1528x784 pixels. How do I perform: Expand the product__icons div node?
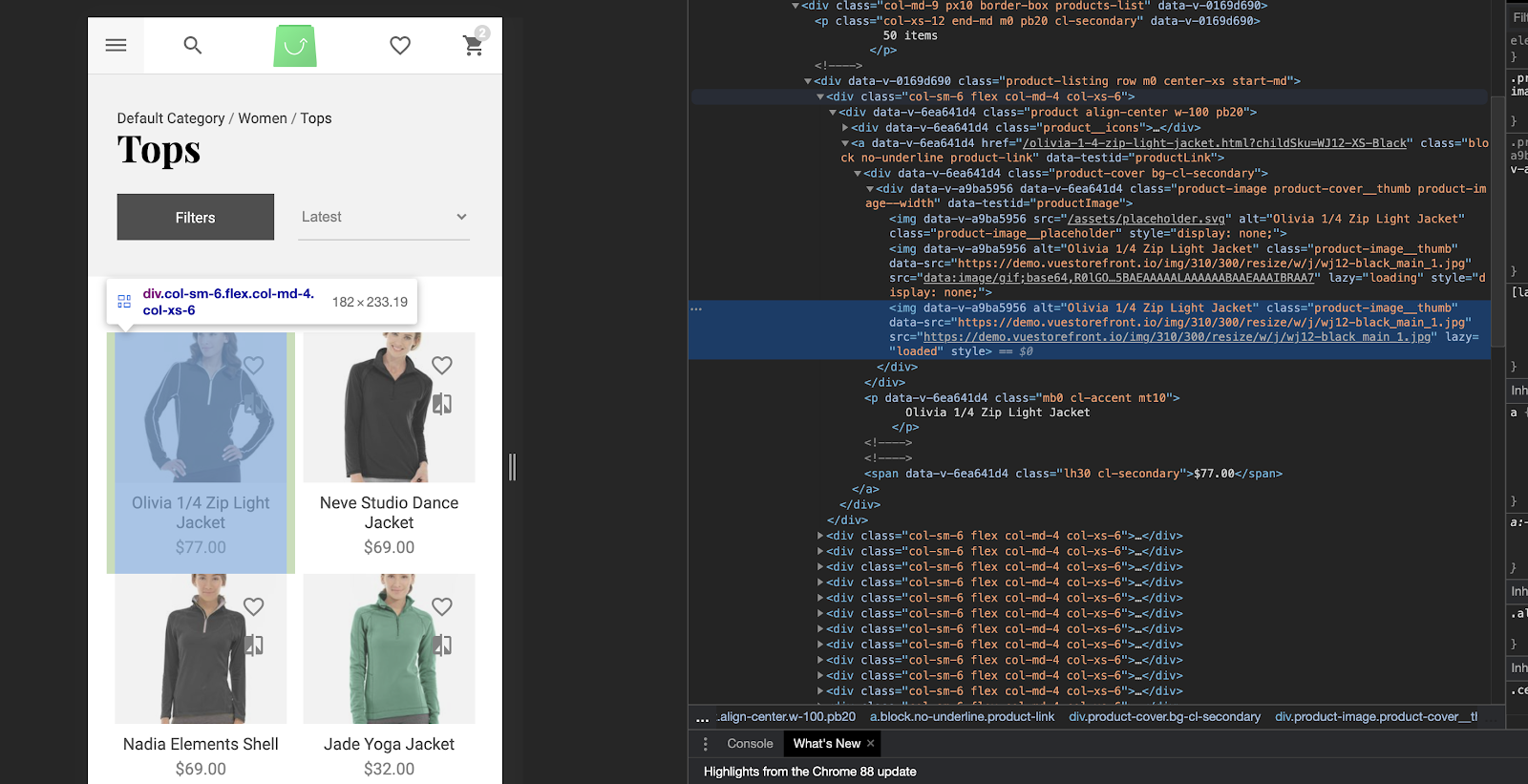tap(845, 127)
